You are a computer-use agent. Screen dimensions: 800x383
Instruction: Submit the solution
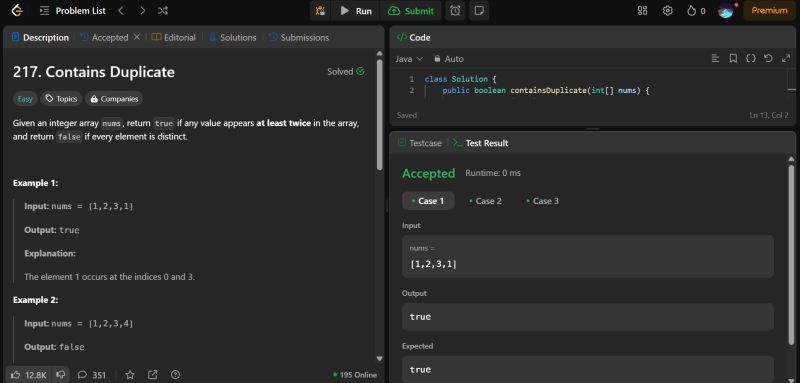click(411, 11)
